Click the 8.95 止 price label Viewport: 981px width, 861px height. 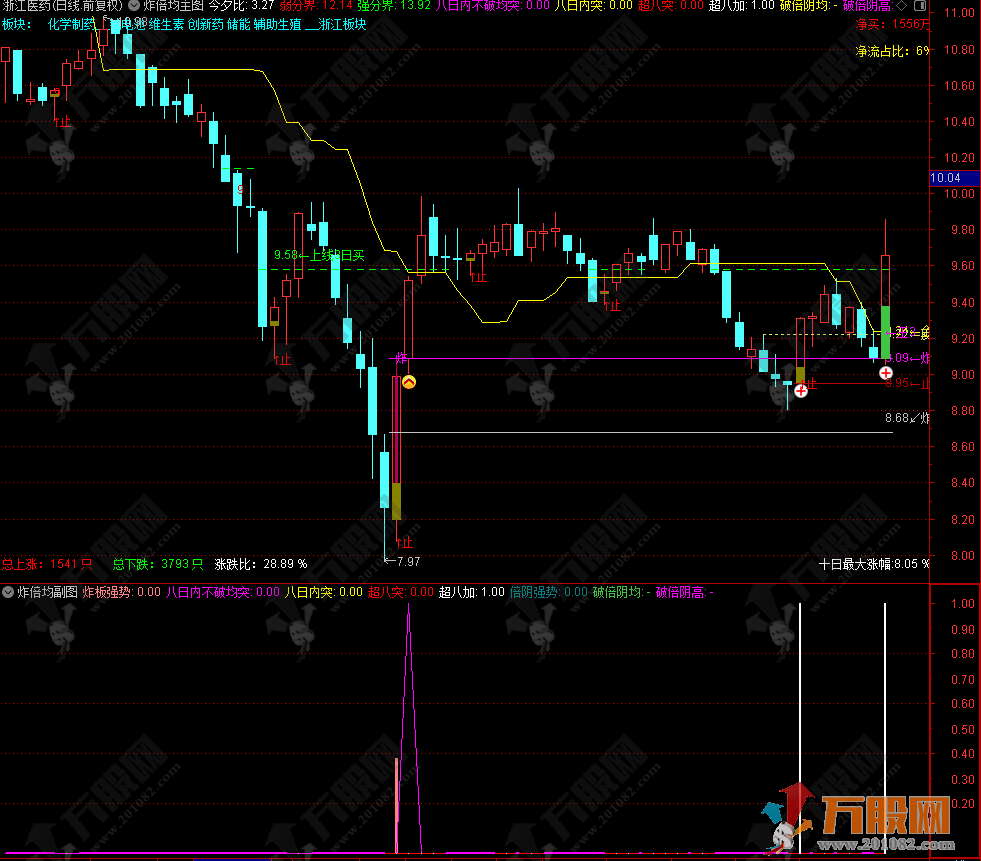point(907,382)
